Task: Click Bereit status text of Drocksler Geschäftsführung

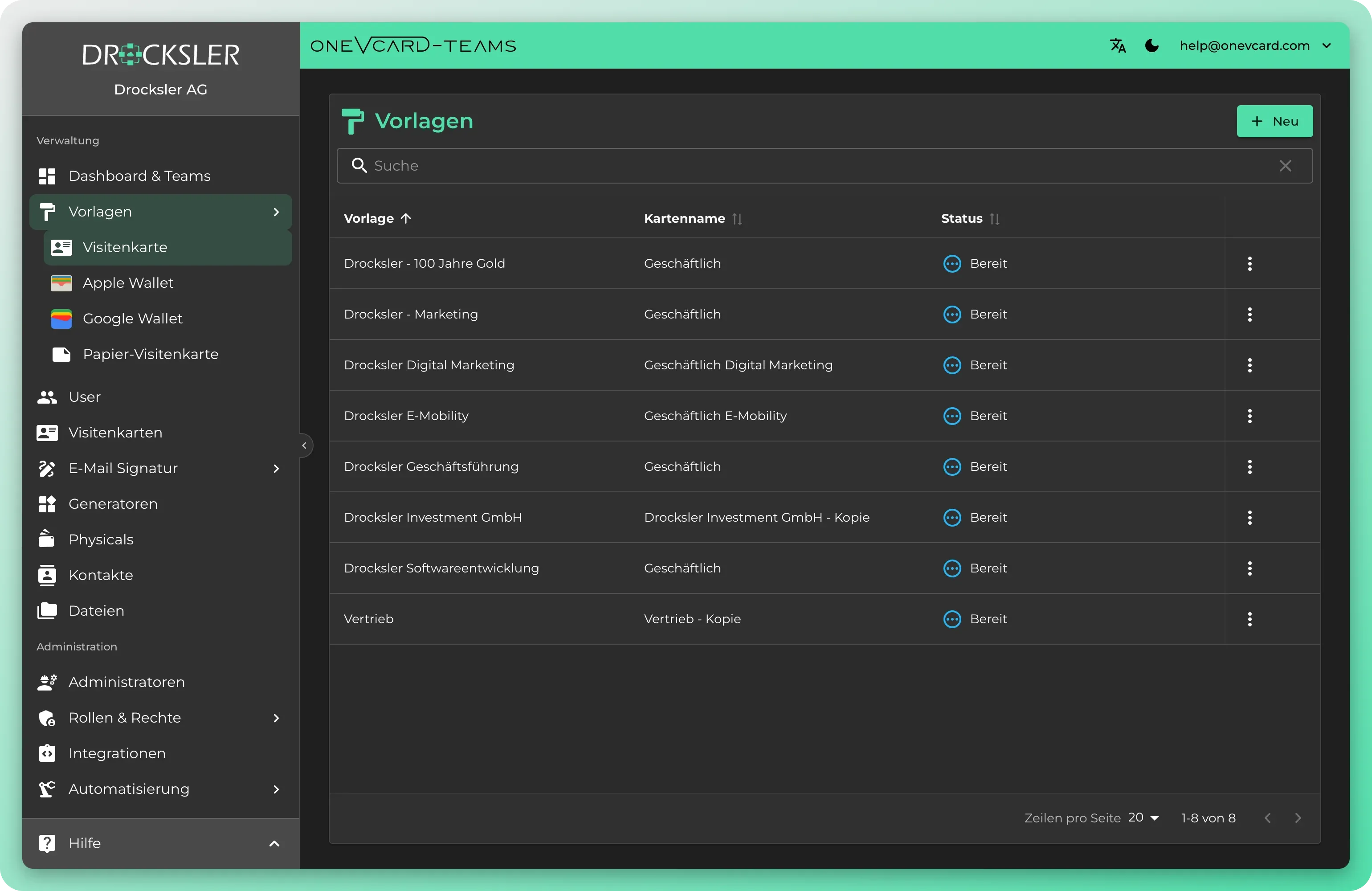Action: tap(988, 466)
